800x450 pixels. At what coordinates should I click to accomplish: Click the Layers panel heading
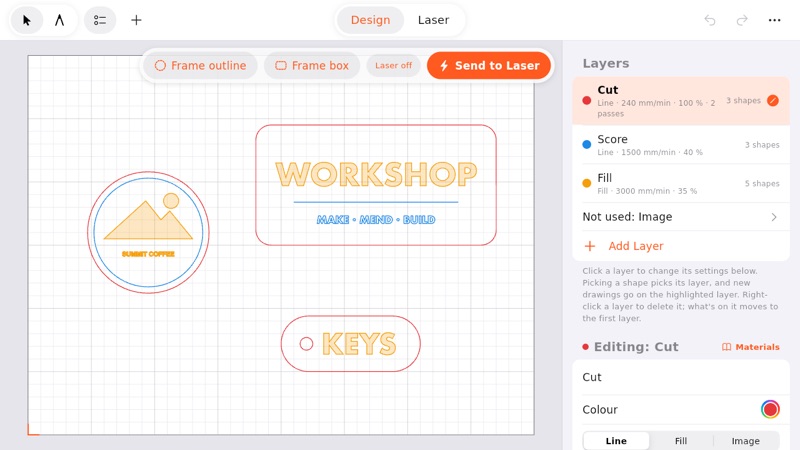606,63
